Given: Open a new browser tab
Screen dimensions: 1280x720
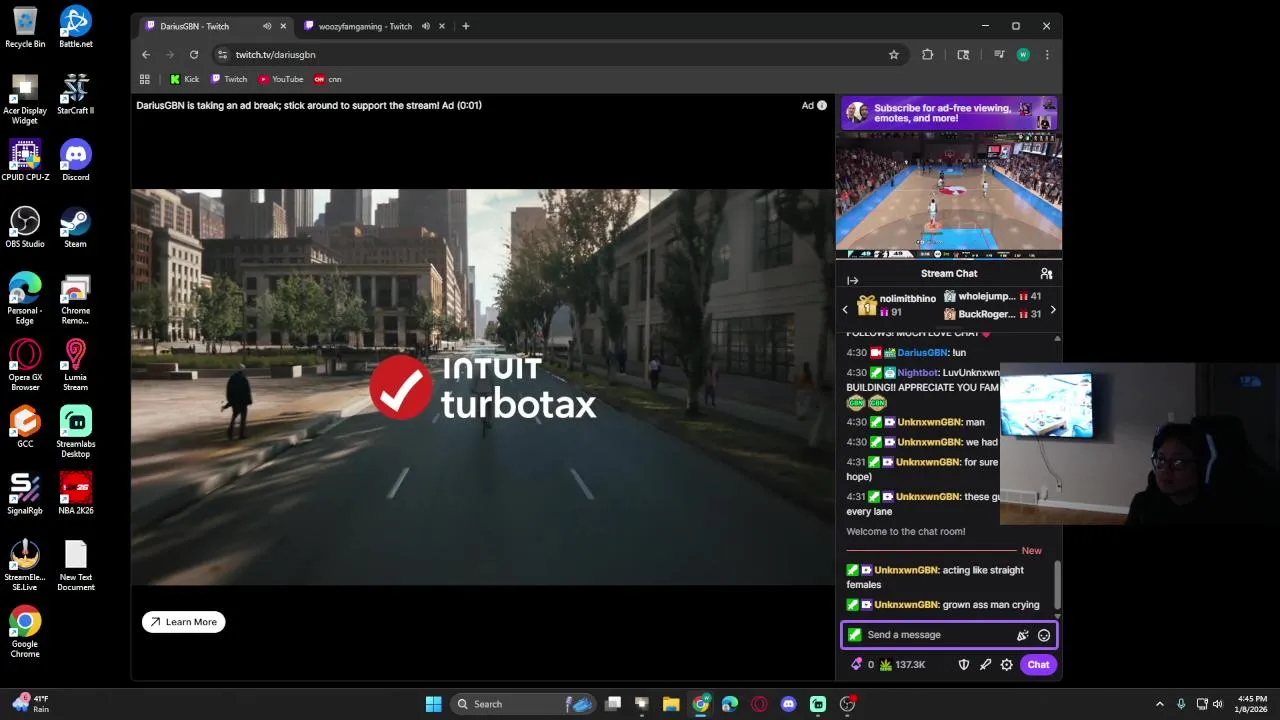Looking at the screenshot, I should tap(465, 26).
